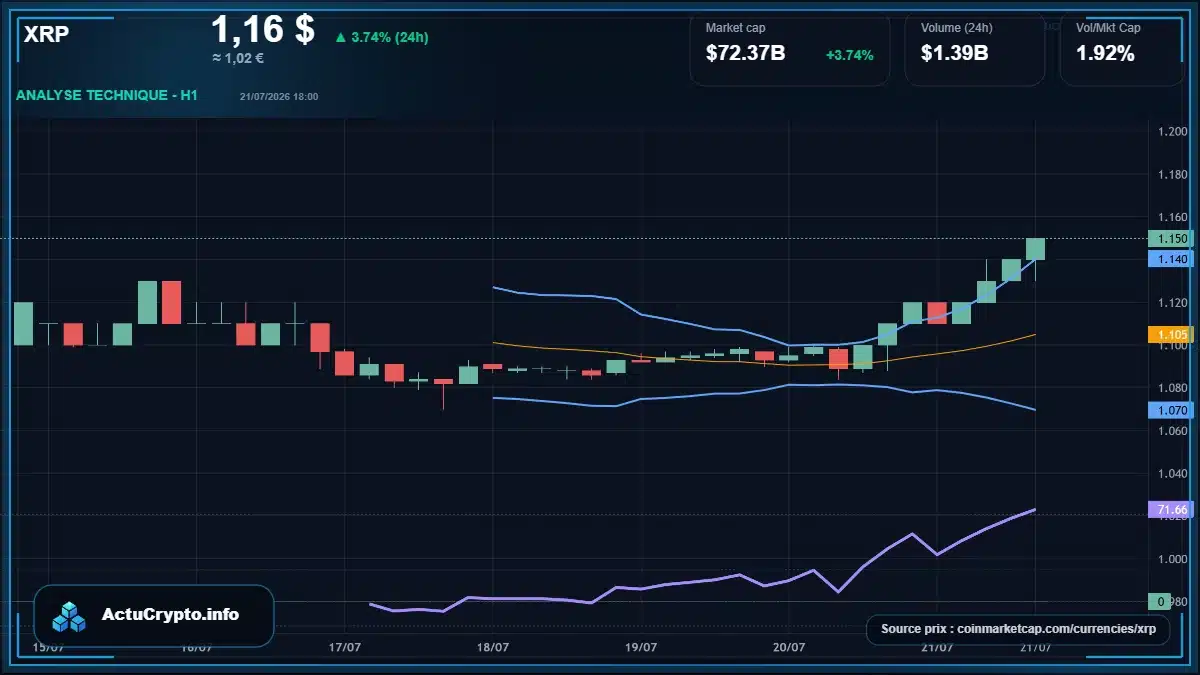The height and width of the screenshot is (675, 1200).
Task: Click the 1.080 price axis label
Action: coord(1172,388)
